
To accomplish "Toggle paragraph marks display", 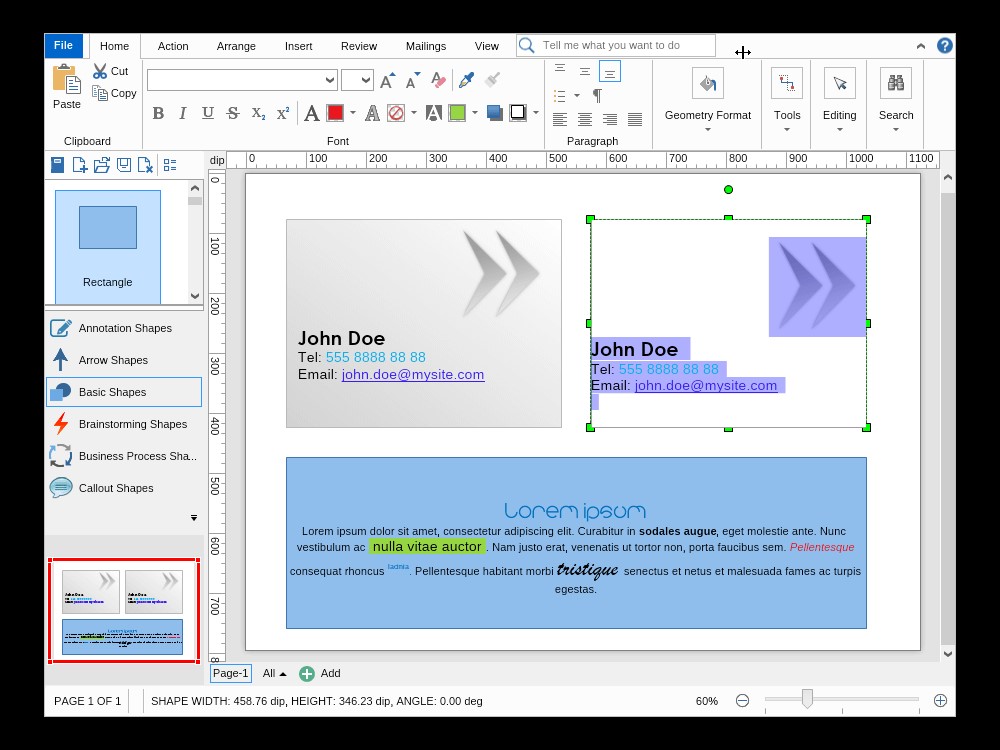I will [597, 96].
